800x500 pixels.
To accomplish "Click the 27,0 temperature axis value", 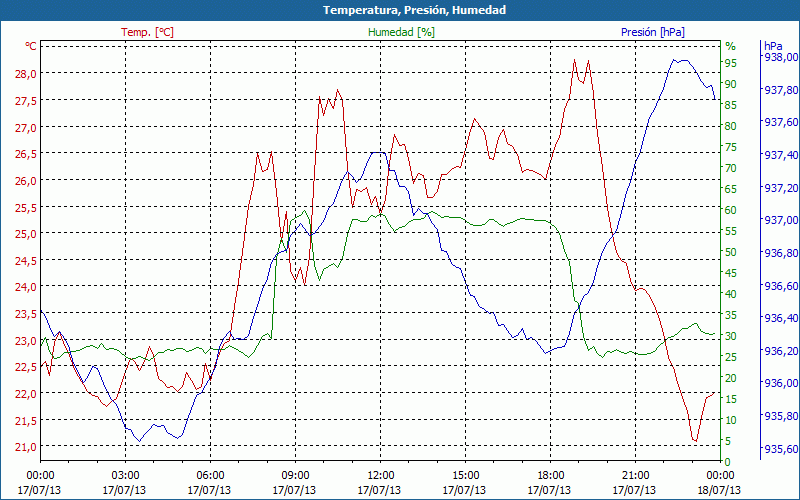I will click(x=27, y=127).
